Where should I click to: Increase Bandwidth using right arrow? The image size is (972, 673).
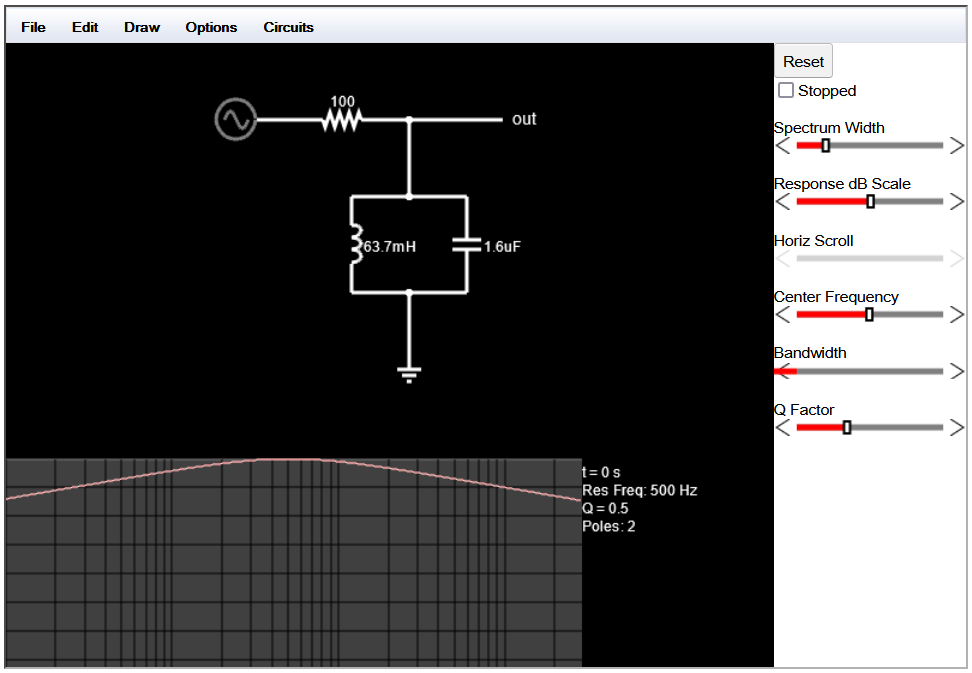point(956,371)
